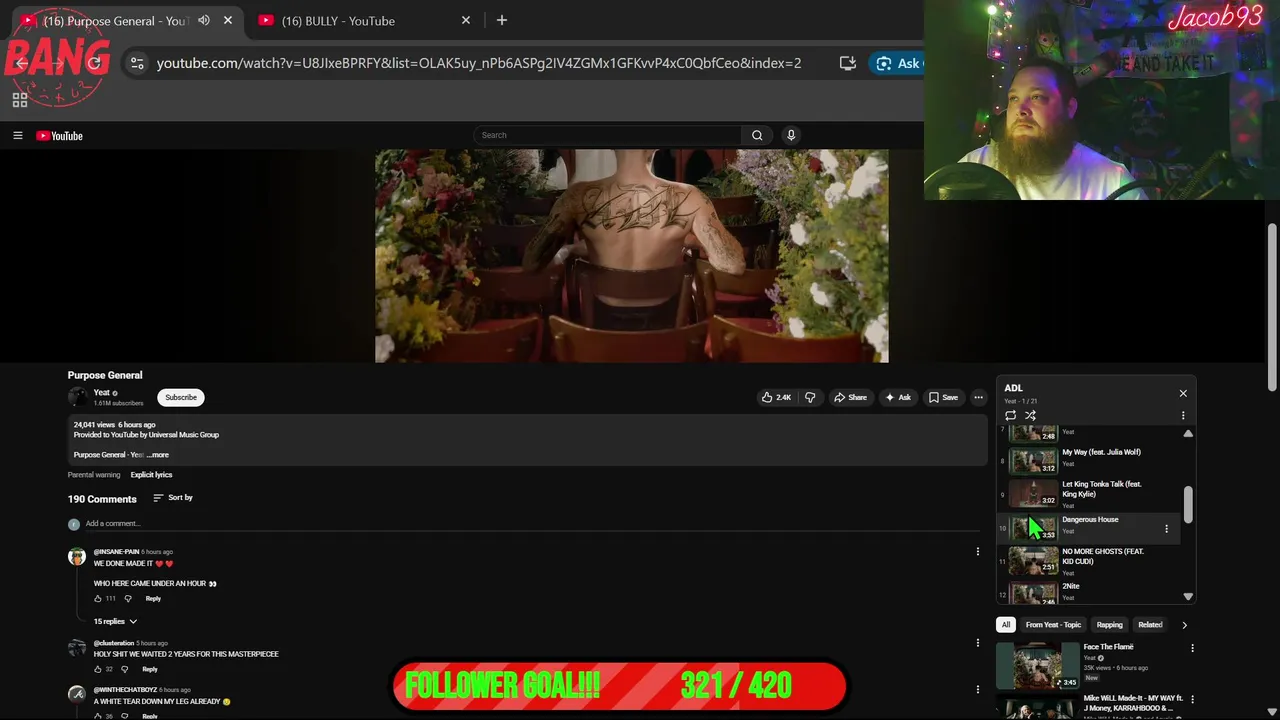Open ADL playlist options menu
Screen dimensions: 1280x720
pyautogui.click(x=1183, y=415)
